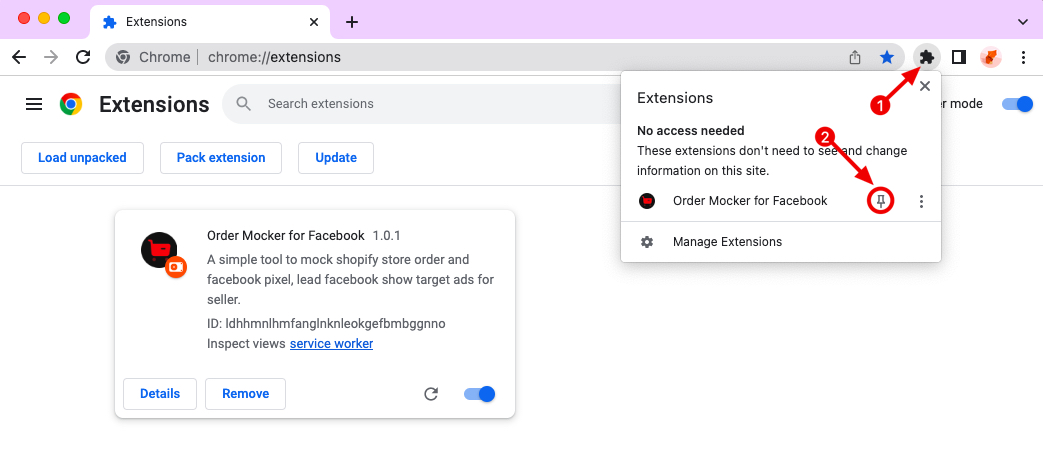
Task: Close the Extensions popup
Action: pos(925,86)
